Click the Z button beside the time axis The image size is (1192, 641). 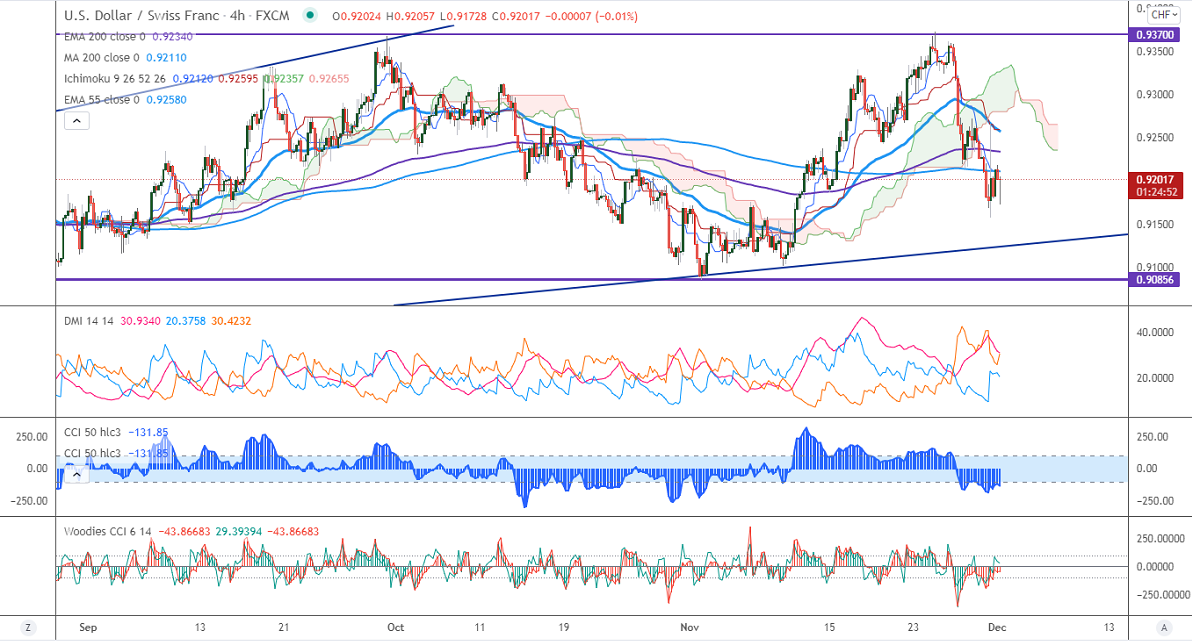(x=28, y=627)
